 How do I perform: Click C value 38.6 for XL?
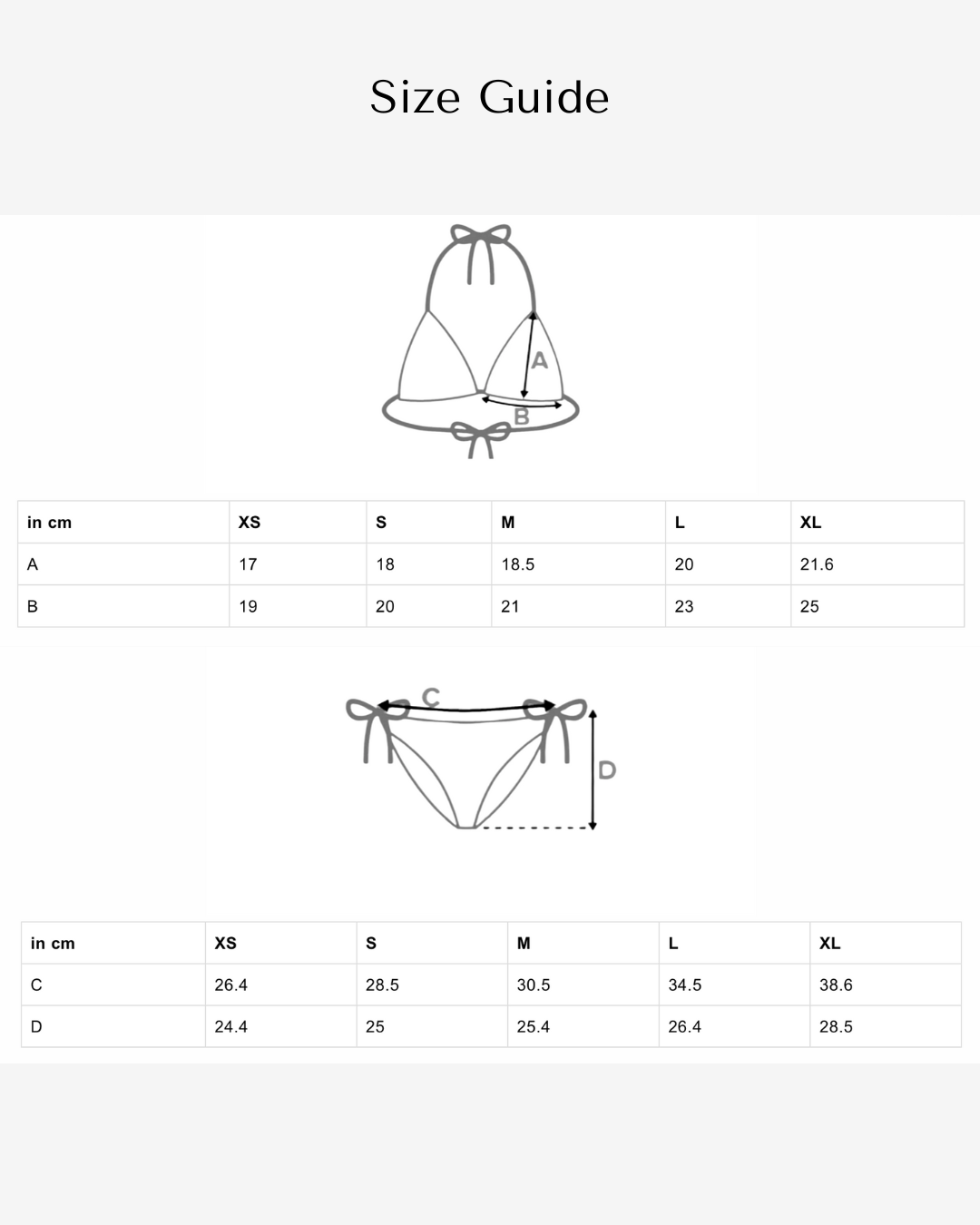[x=836, y=985]
